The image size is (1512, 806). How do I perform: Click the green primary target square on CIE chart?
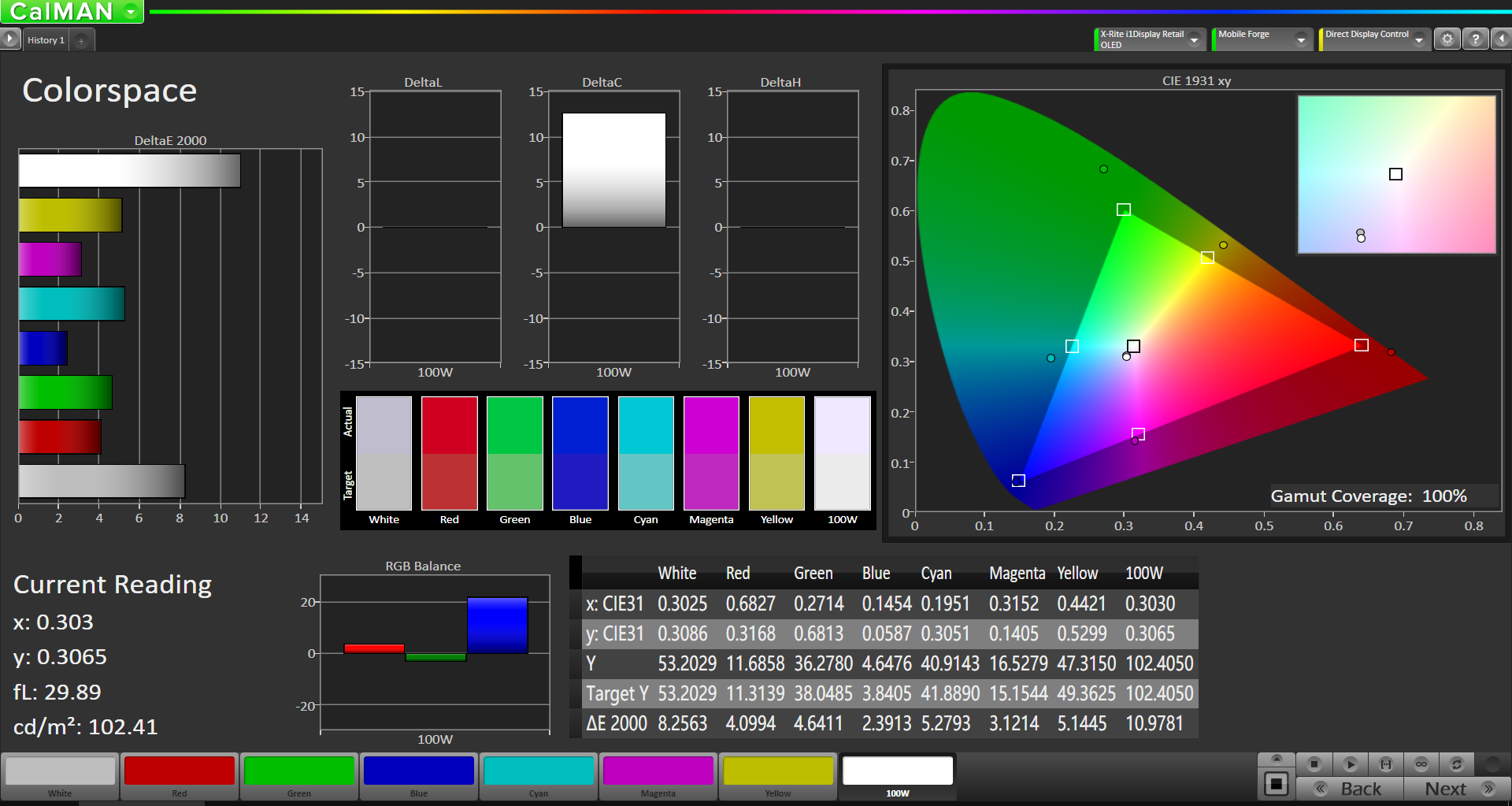(1124, 210)
